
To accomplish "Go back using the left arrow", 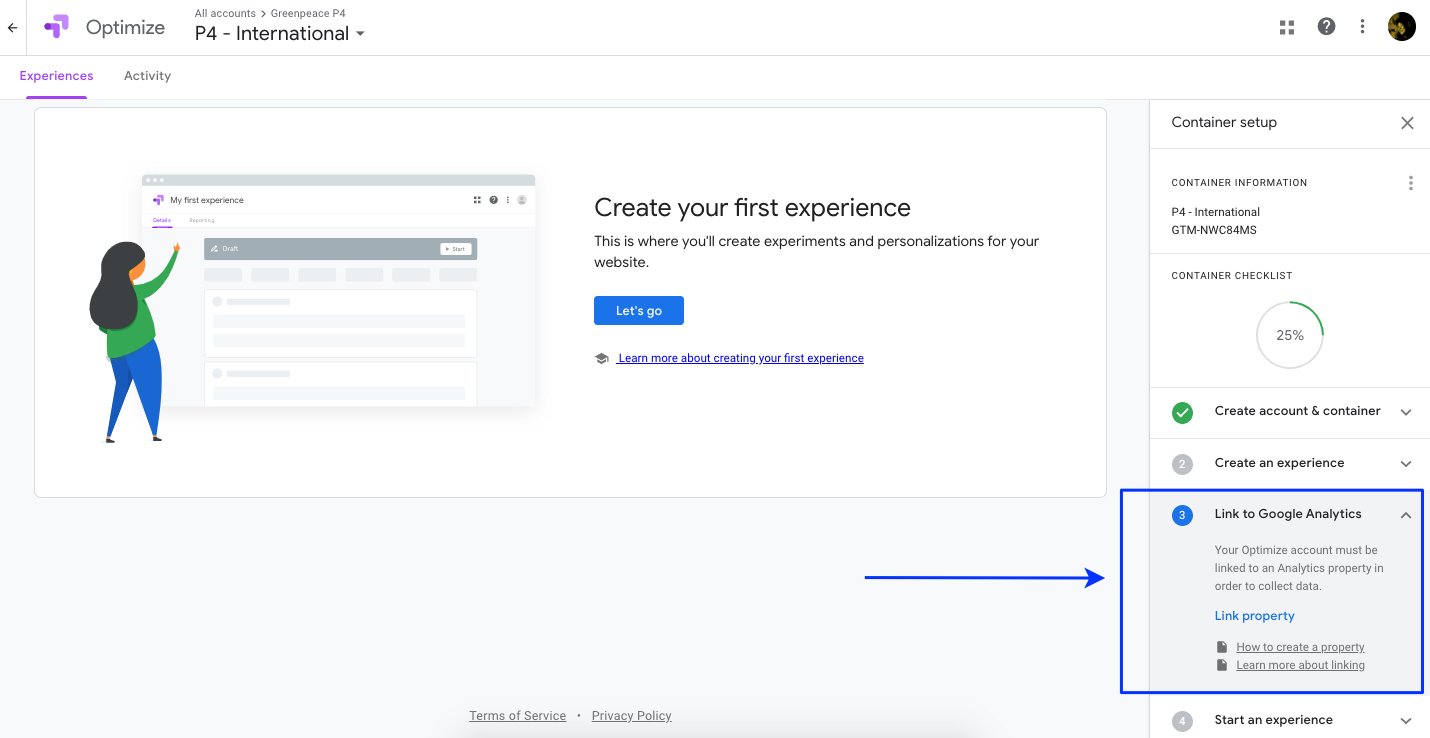I will coord(12,28).
